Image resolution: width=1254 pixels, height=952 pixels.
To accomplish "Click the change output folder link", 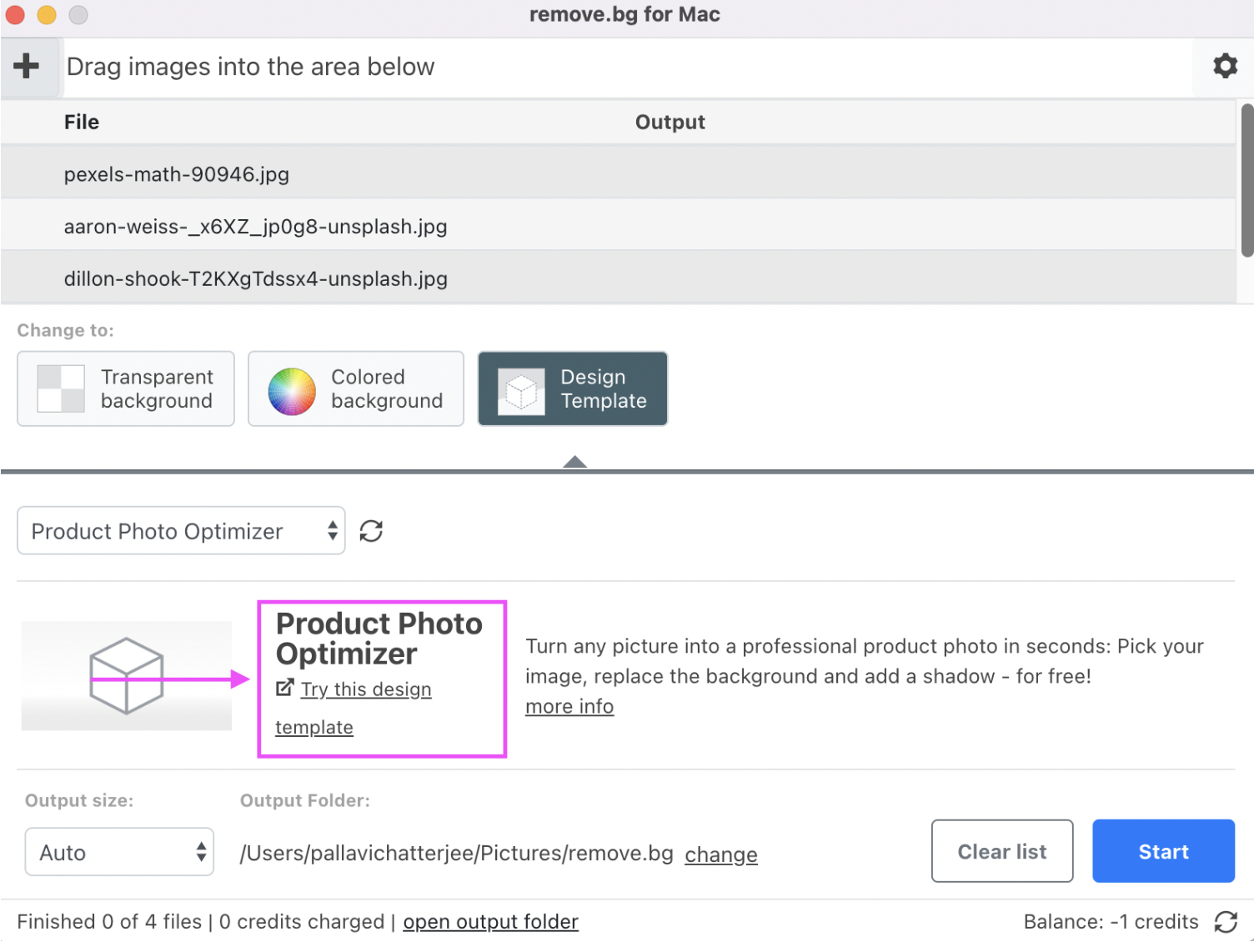I will click(721, 854).
